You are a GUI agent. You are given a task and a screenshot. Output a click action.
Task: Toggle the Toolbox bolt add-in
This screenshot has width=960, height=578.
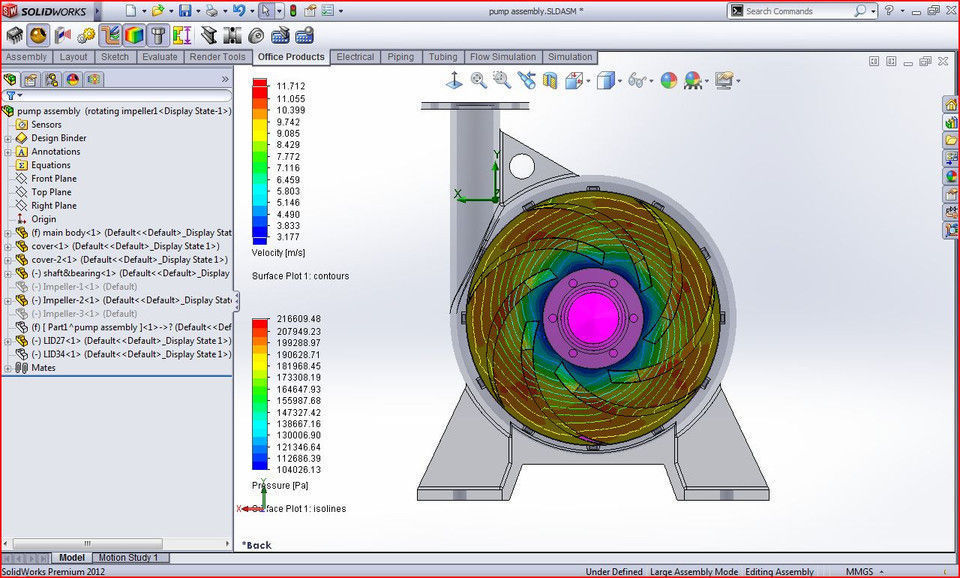click(158, 36)
